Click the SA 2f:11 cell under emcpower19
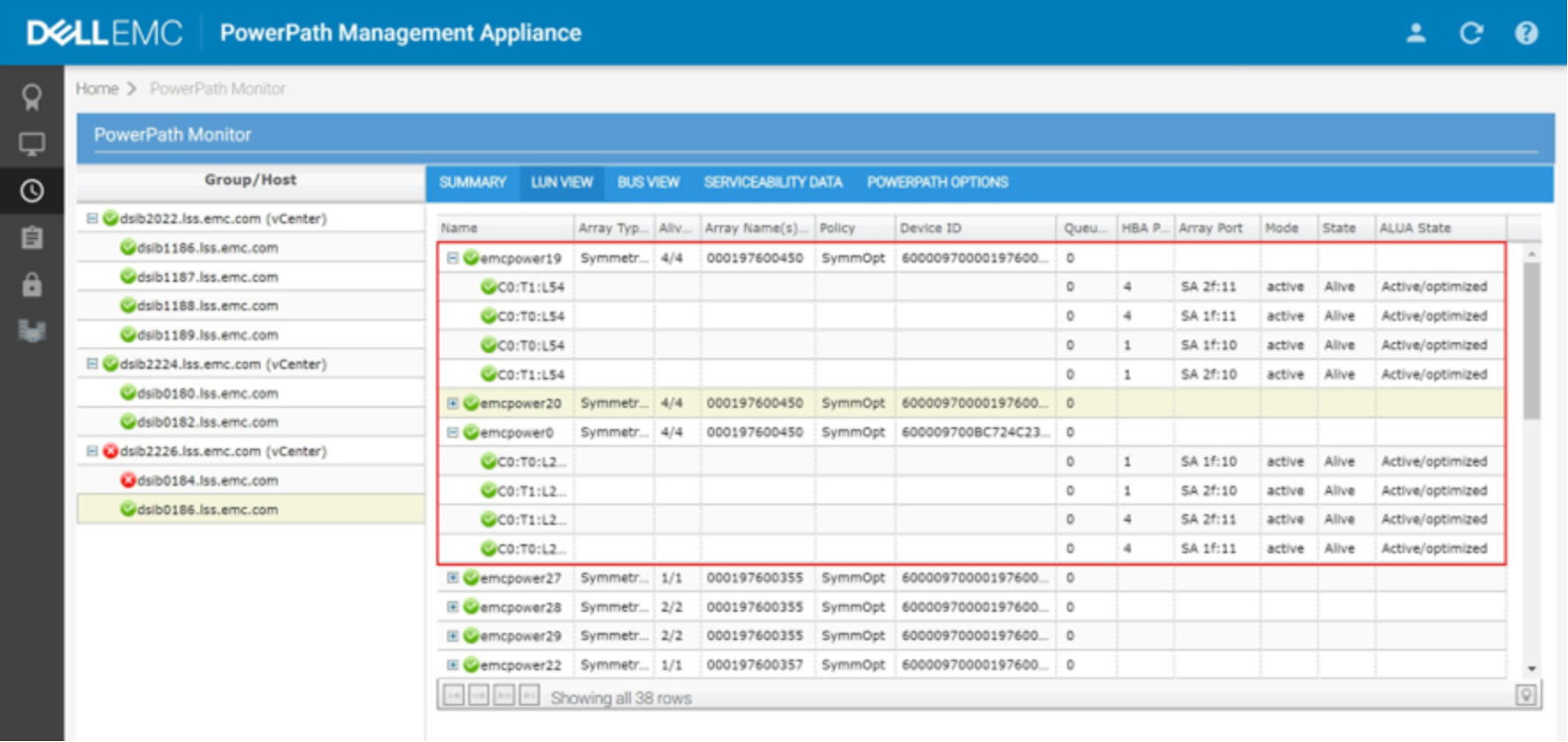Viewport: 1568px width, 742px height. (x=1217, y=287)
